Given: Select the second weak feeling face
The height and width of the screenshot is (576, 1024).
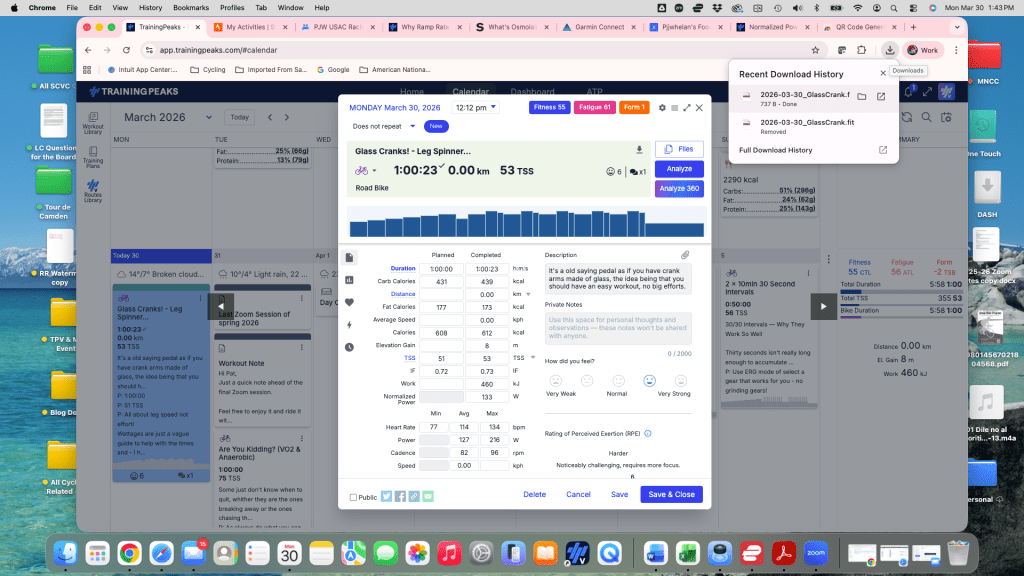Looking at the screenshot, I should [x=587, y=381].
